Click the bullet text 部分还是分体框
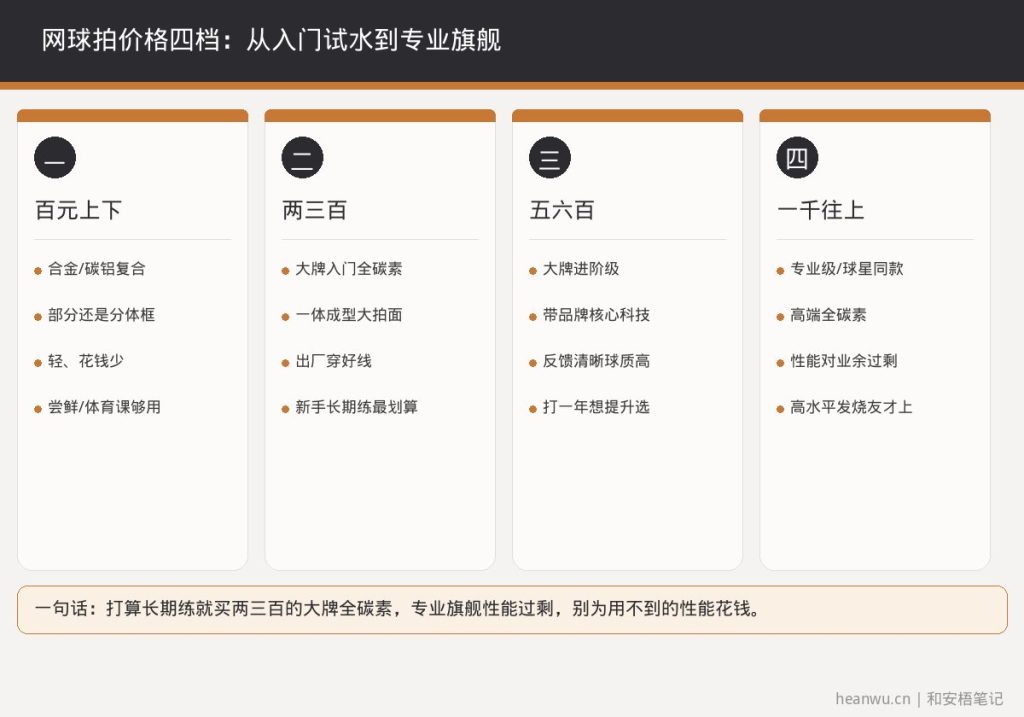Image resolution: width=1024 pixels, height=717 pixels. point(101,315)
